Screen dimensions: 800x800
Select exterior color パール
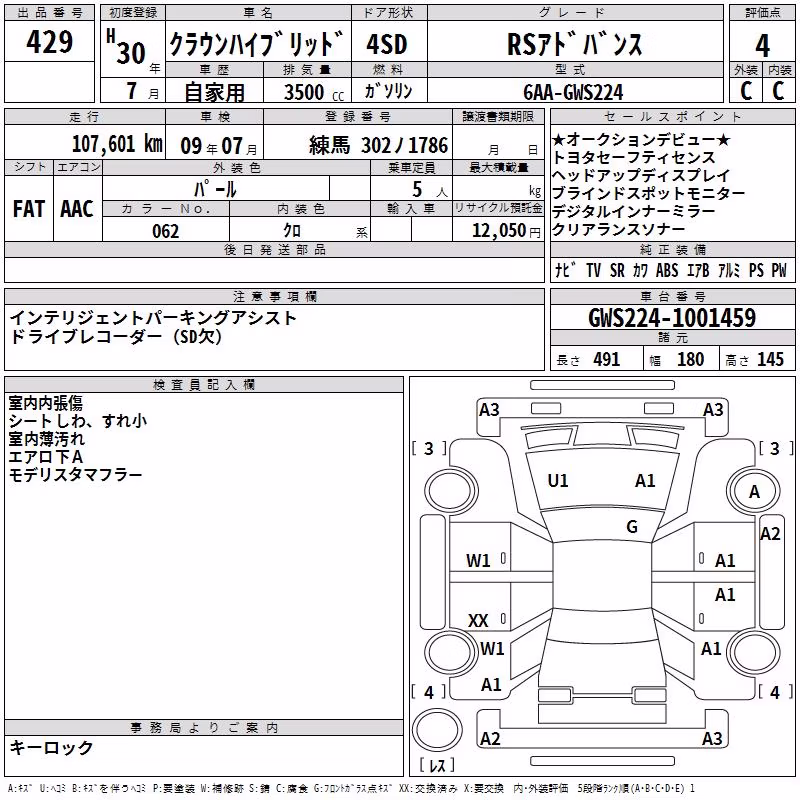click(x=215, y=189)
